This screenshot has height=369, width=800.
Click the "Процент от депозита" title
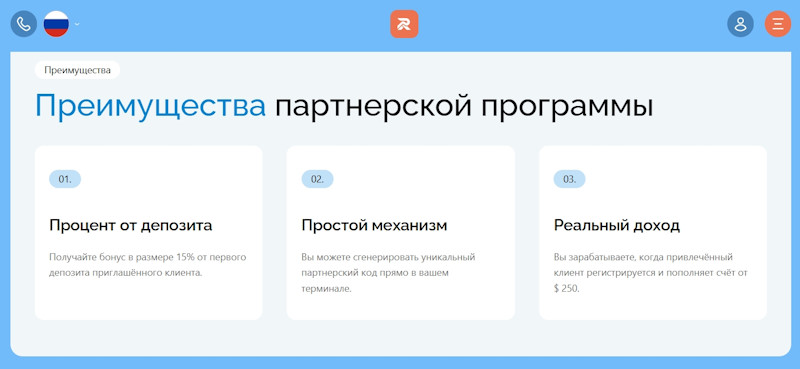click(131, 225)
